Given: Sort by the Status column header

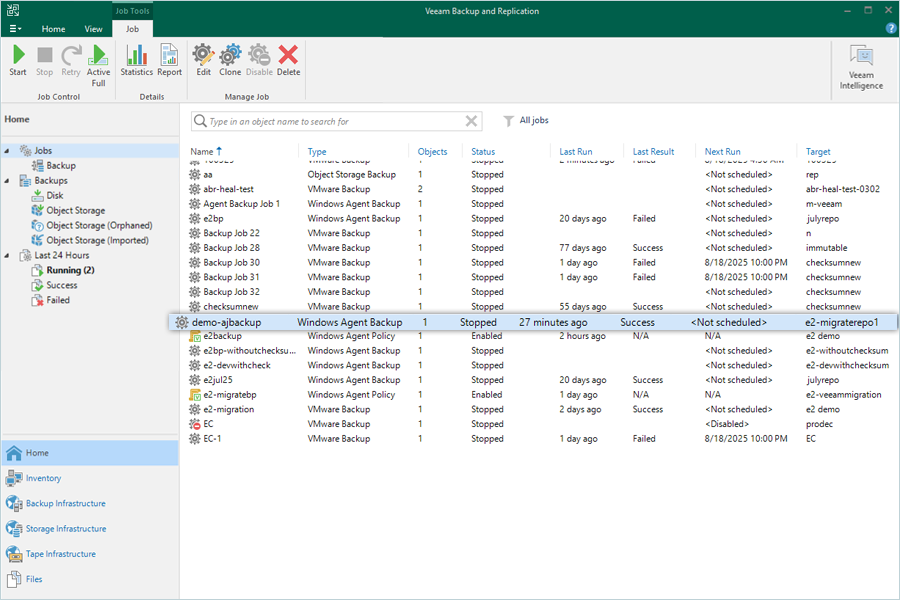Looking at the screenshot, I should pyautogui.click(x=483, y=152).
